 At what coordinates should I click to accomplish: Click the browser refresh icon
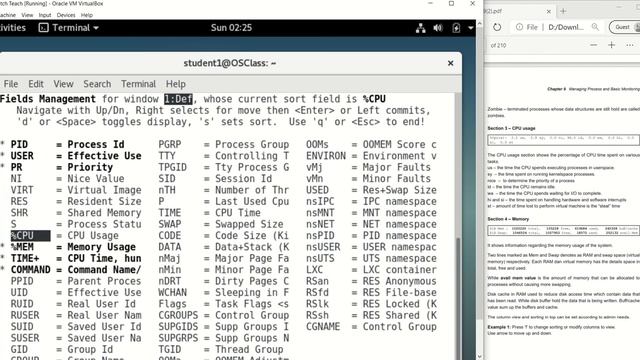(497, 27)
